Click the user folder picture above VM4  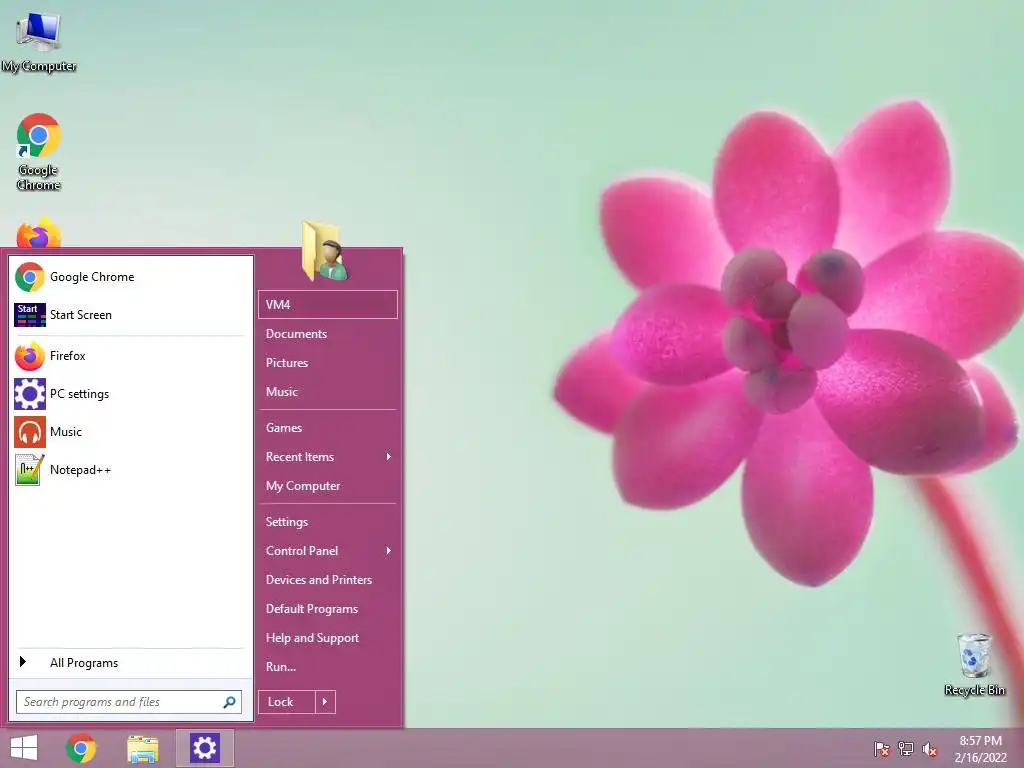(x=325, y=251)
